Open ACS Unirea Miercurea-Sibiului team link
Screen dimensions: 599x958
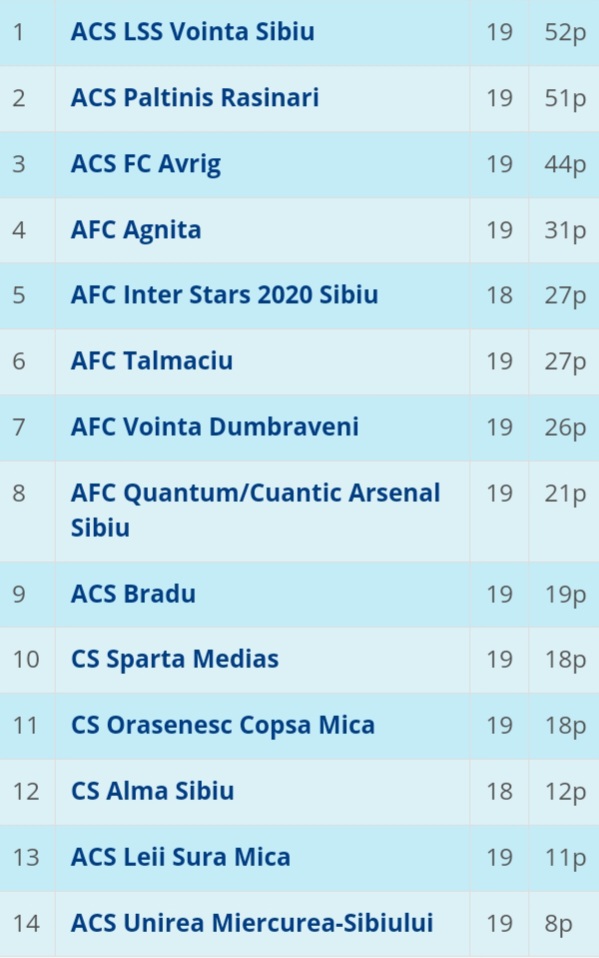[252, 923]
